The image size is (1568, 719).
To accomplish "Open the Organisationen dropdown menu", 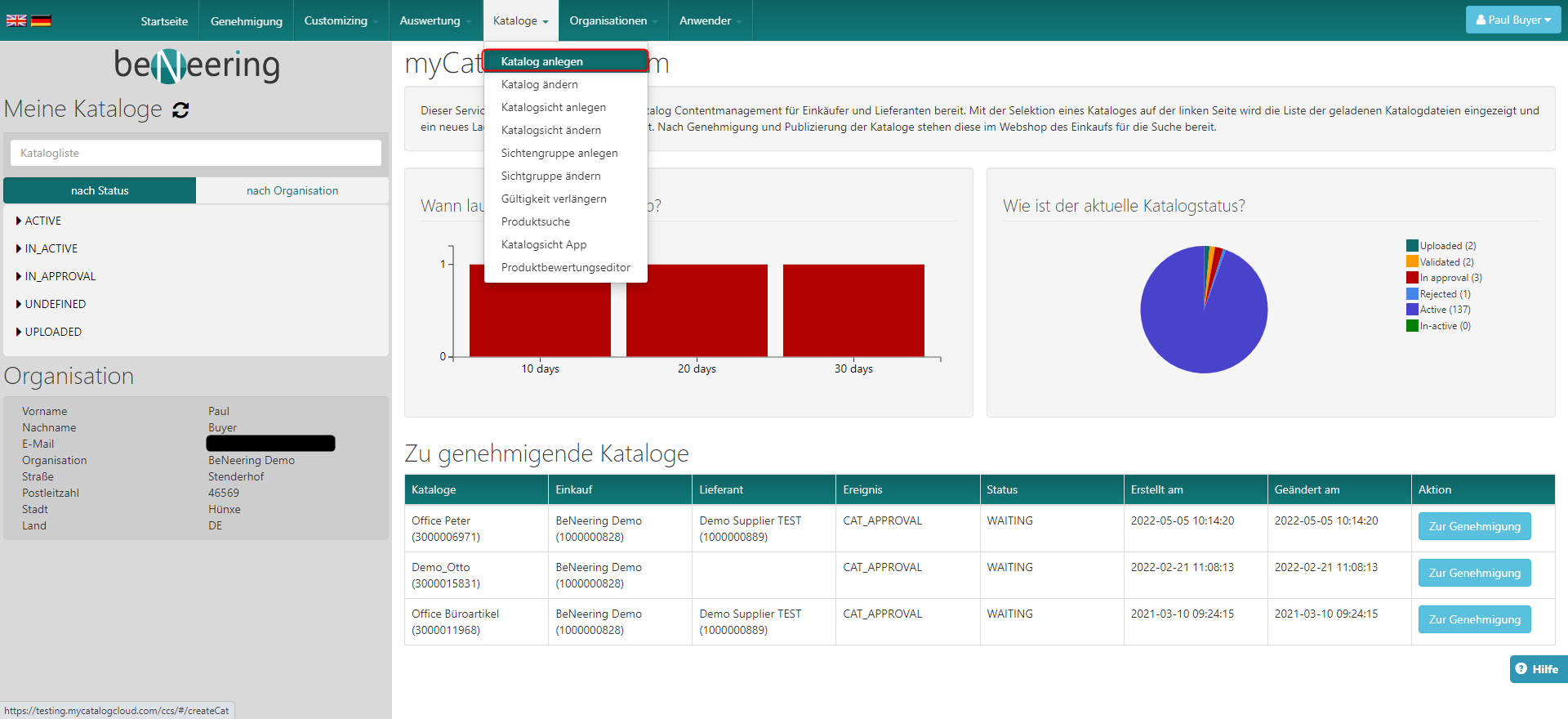I will (612, 20).
